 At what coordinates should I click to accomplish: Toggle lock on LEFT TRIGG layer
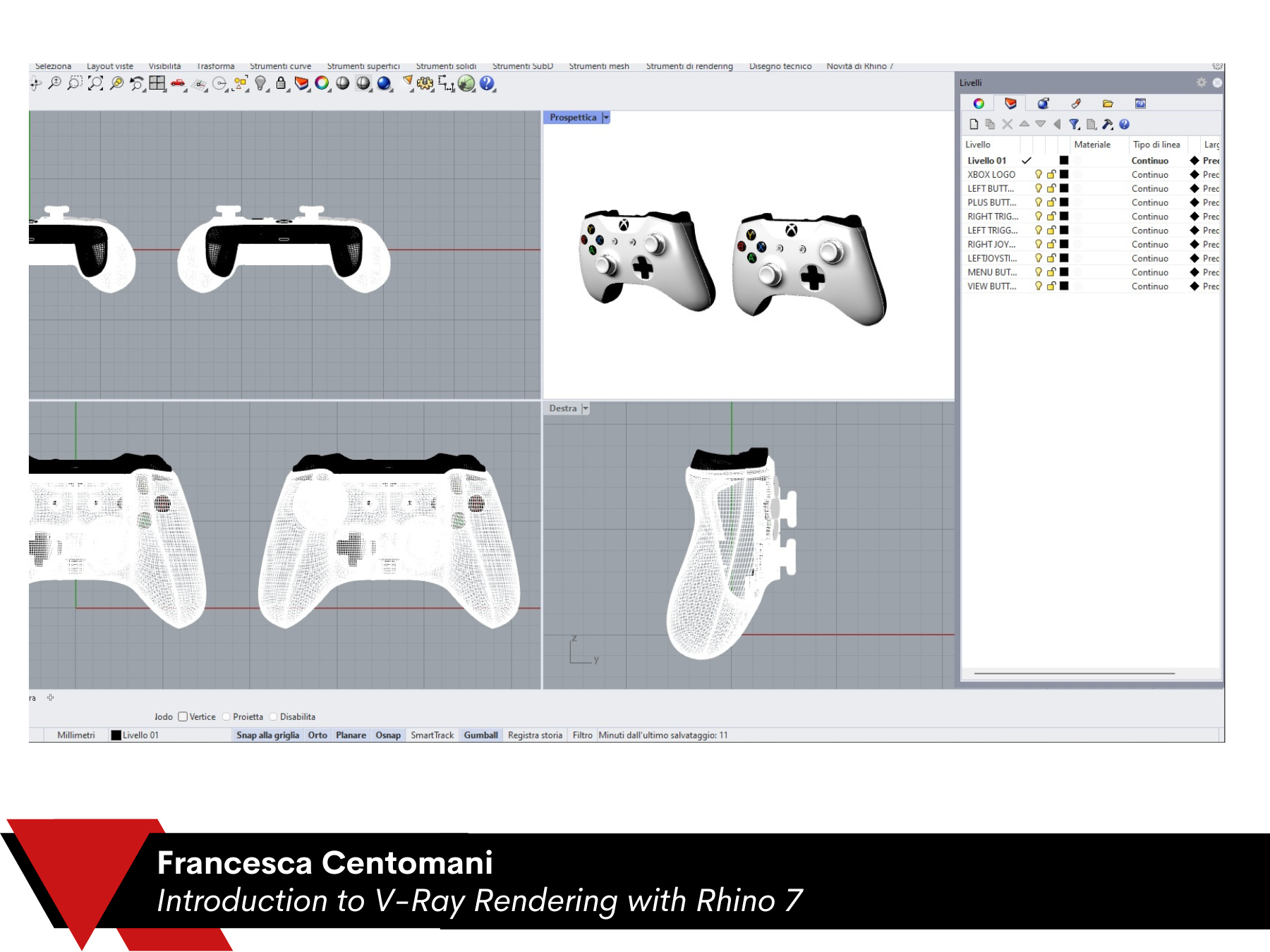[1051, 231]
